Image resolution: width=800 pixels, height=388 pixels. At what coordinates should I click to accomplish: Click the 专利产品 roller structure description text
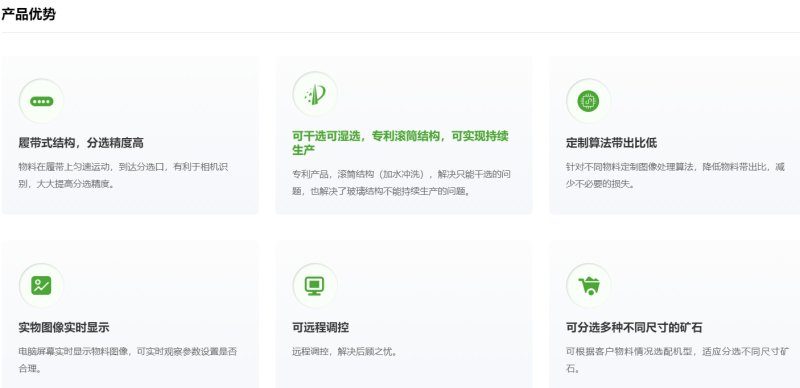click(401, 183)
